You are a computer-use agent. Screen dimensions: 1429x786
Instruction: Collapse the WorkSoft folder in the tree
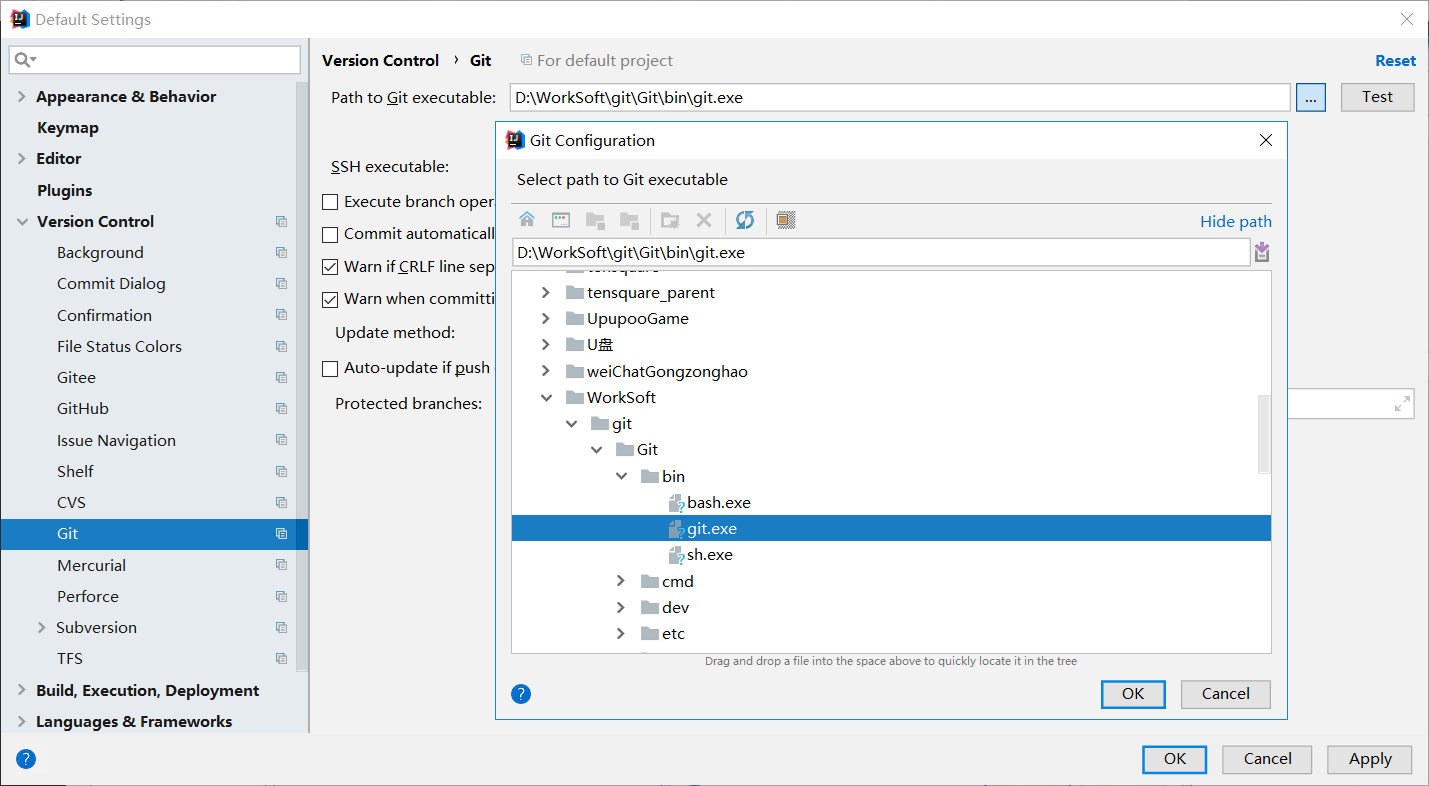tap(546, 397)
